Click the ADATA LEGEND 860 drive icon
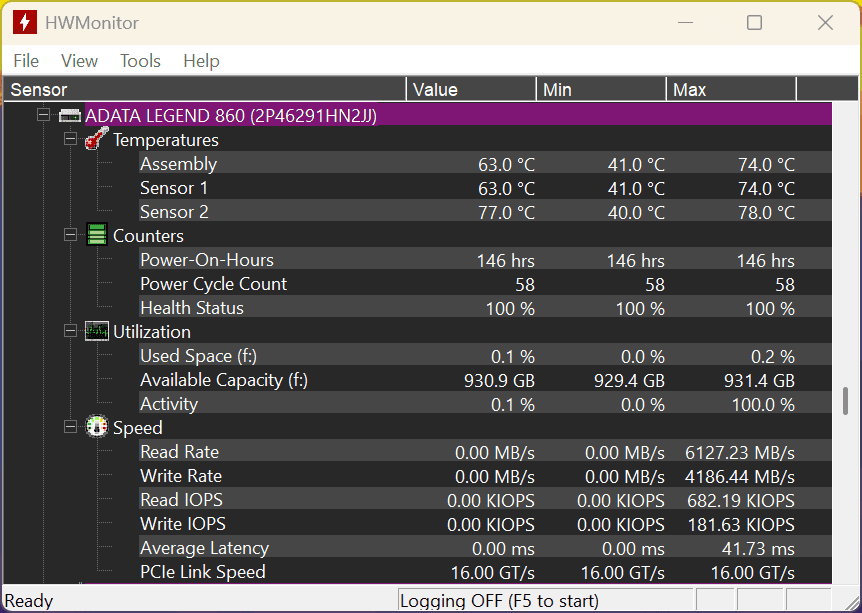 coord(70,115)
